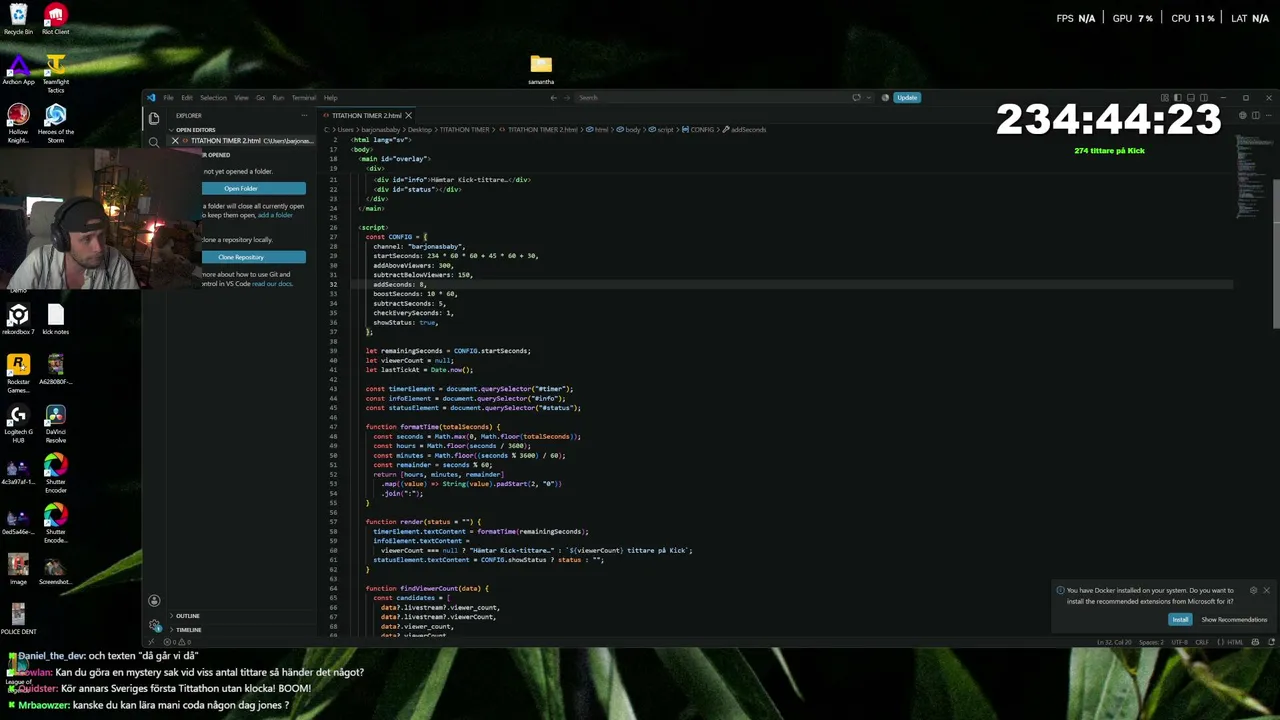Open notification settings gear in Docker prompt

point(1253,590)
